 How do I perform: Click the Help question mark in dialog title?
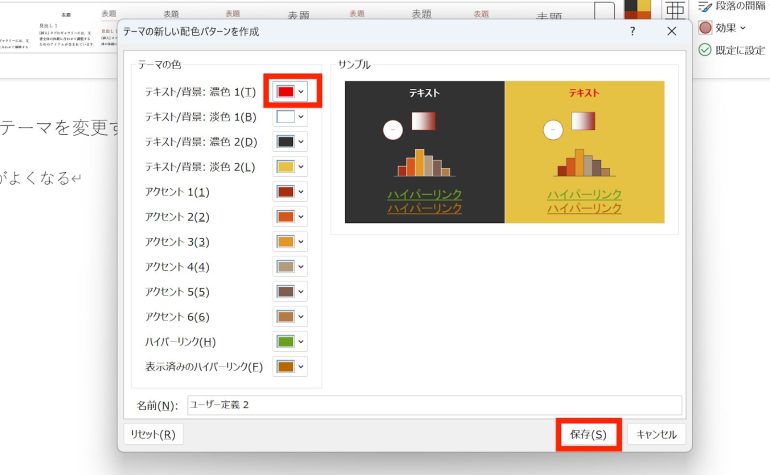[x=631, y=32]
